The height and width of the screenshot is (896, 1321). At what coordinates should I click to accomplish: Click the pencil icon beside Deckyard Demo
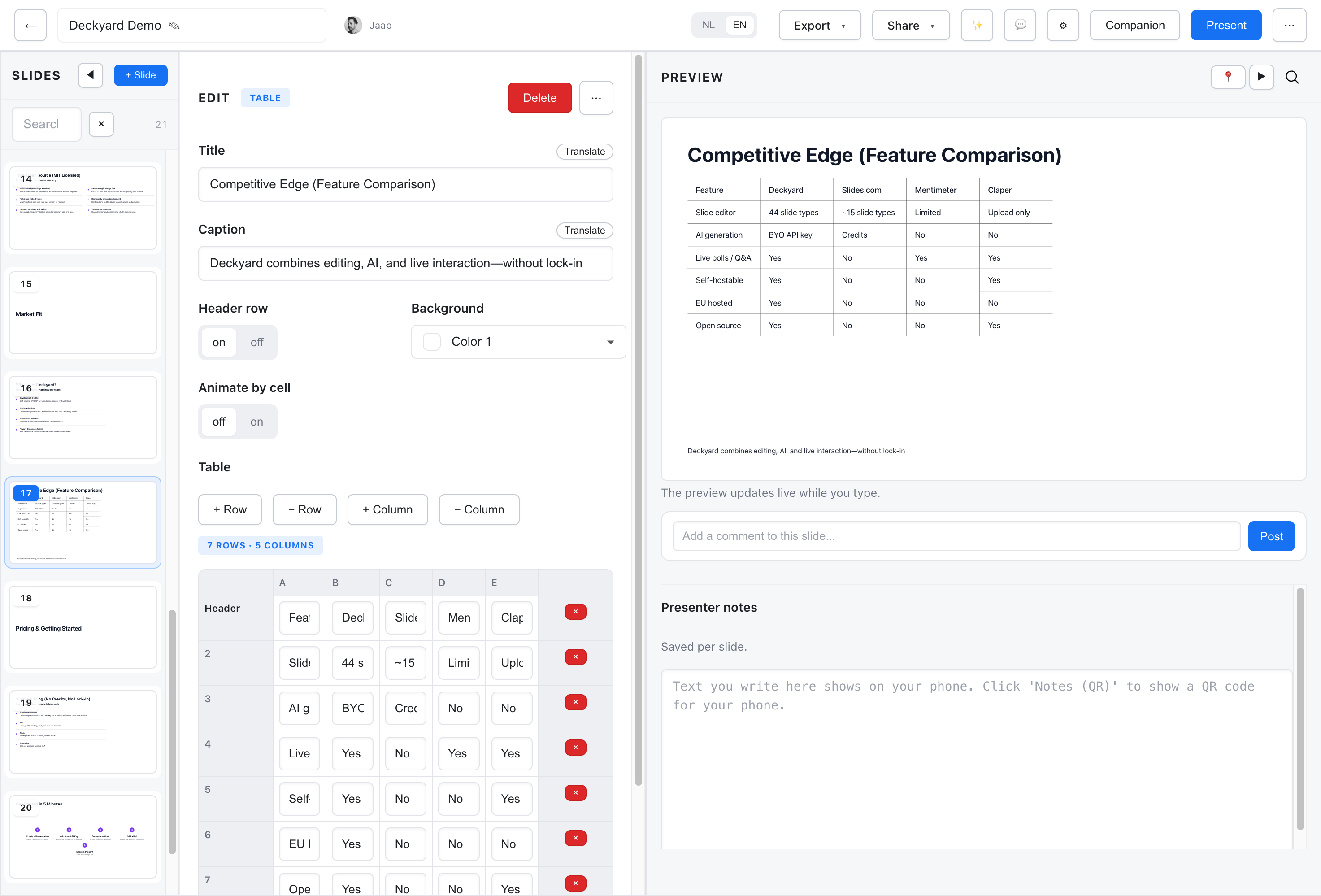(174, 26)
